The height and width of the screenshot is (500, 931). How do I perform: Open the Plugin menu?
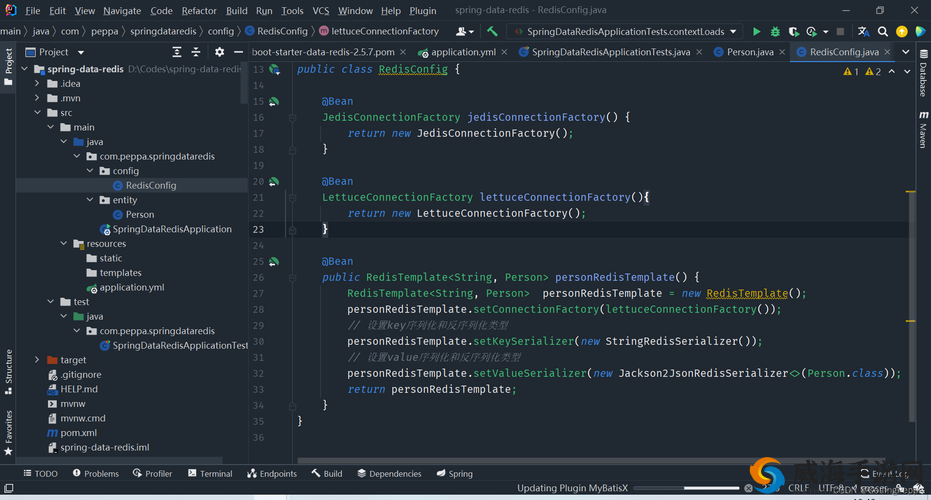[x=423, y=11]
